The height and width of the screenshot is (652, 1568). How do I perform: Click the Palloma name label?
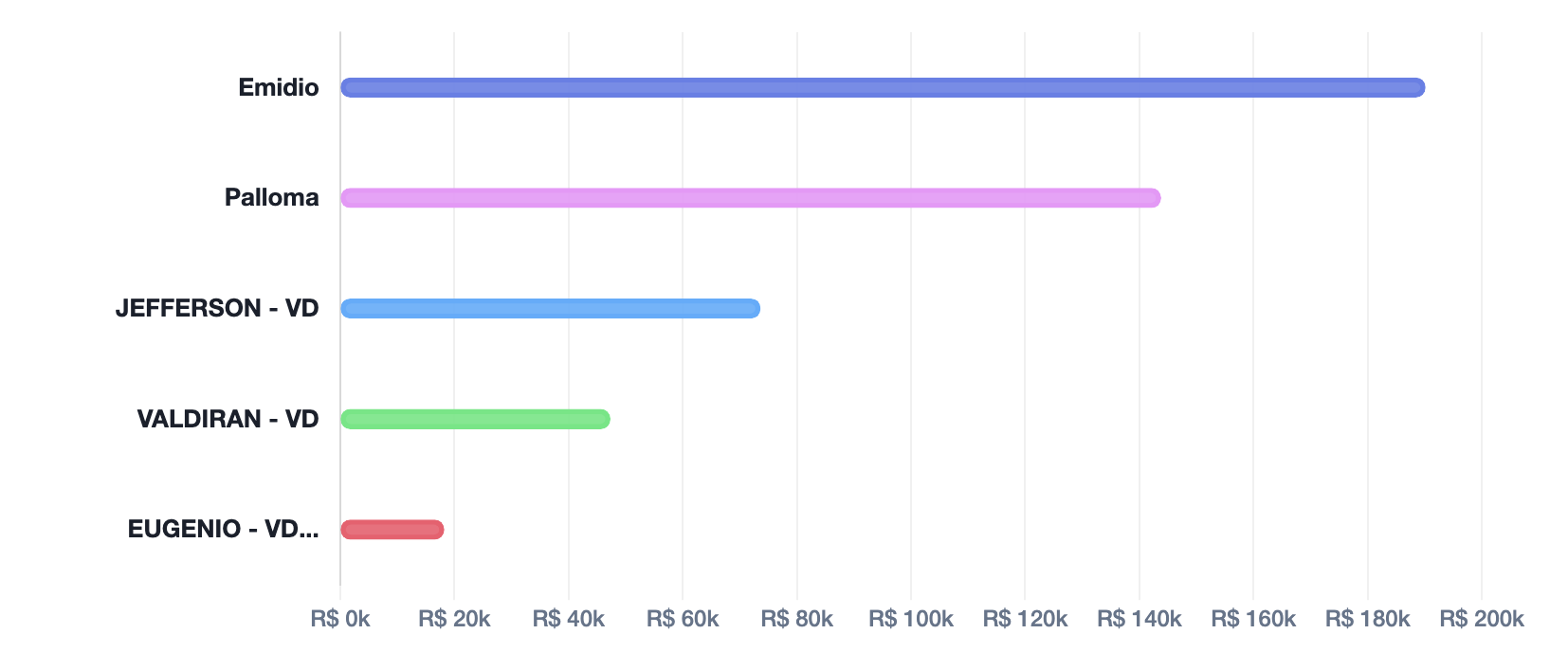pos(271,198)
